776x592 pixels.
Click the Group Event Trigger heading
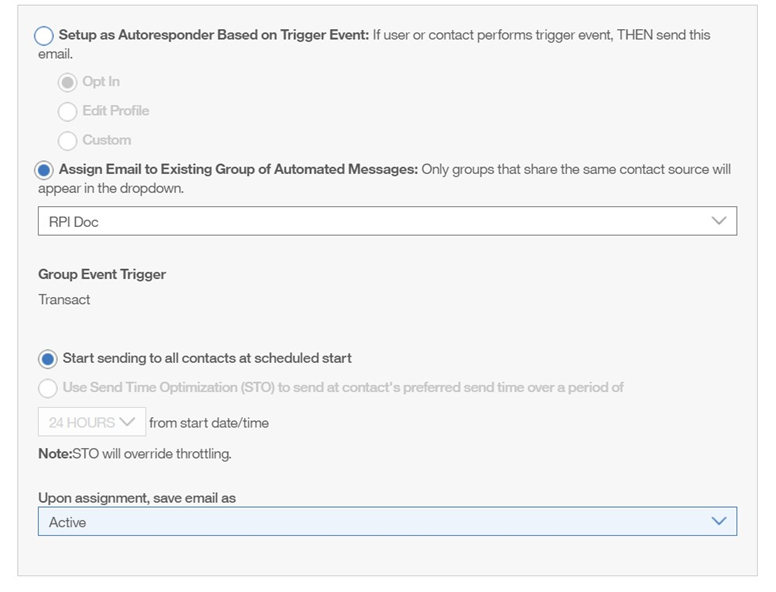[102, 274]
